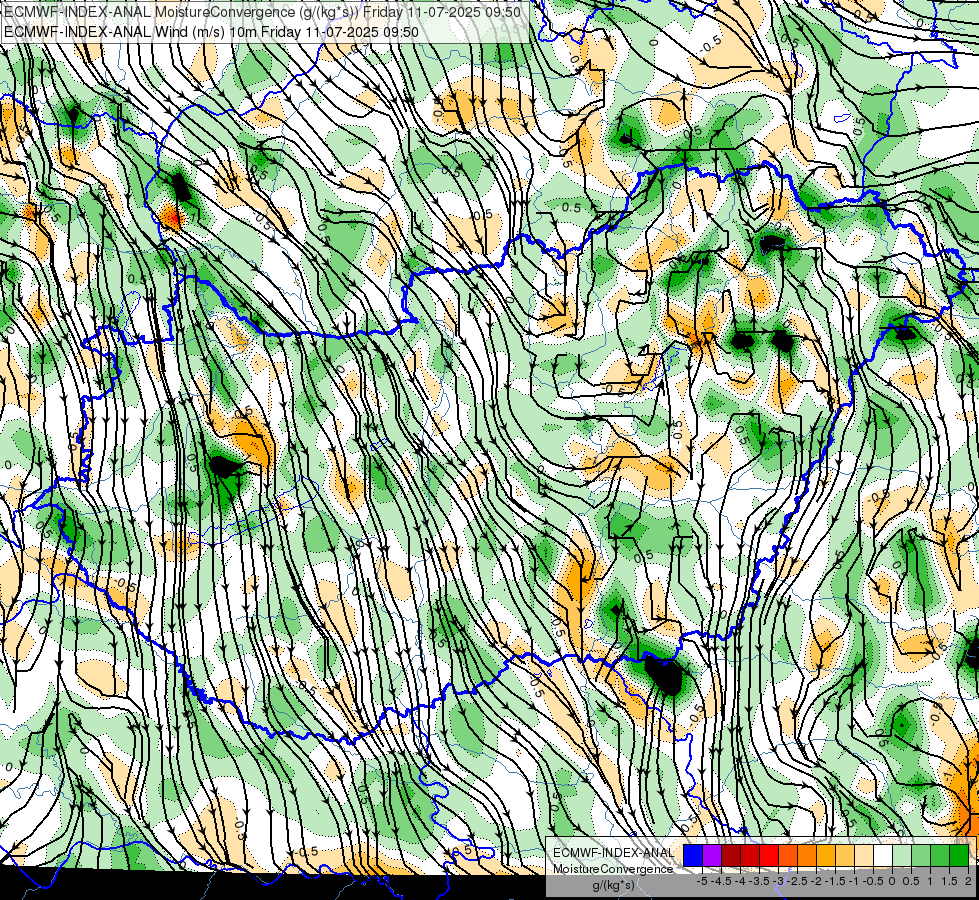979x900 pixels.
Task: Pick the red-orange swatch between -3 and -2.5
Action: (x=788, y=855)
